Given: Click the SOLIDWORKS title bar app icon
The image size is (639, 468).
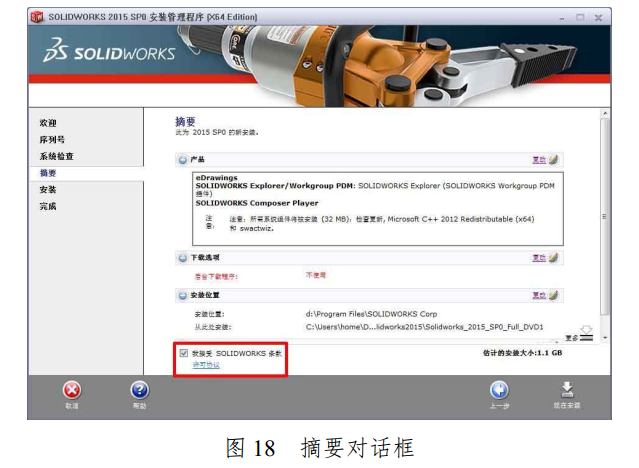Looking at the screenshot, I should 37,17.
